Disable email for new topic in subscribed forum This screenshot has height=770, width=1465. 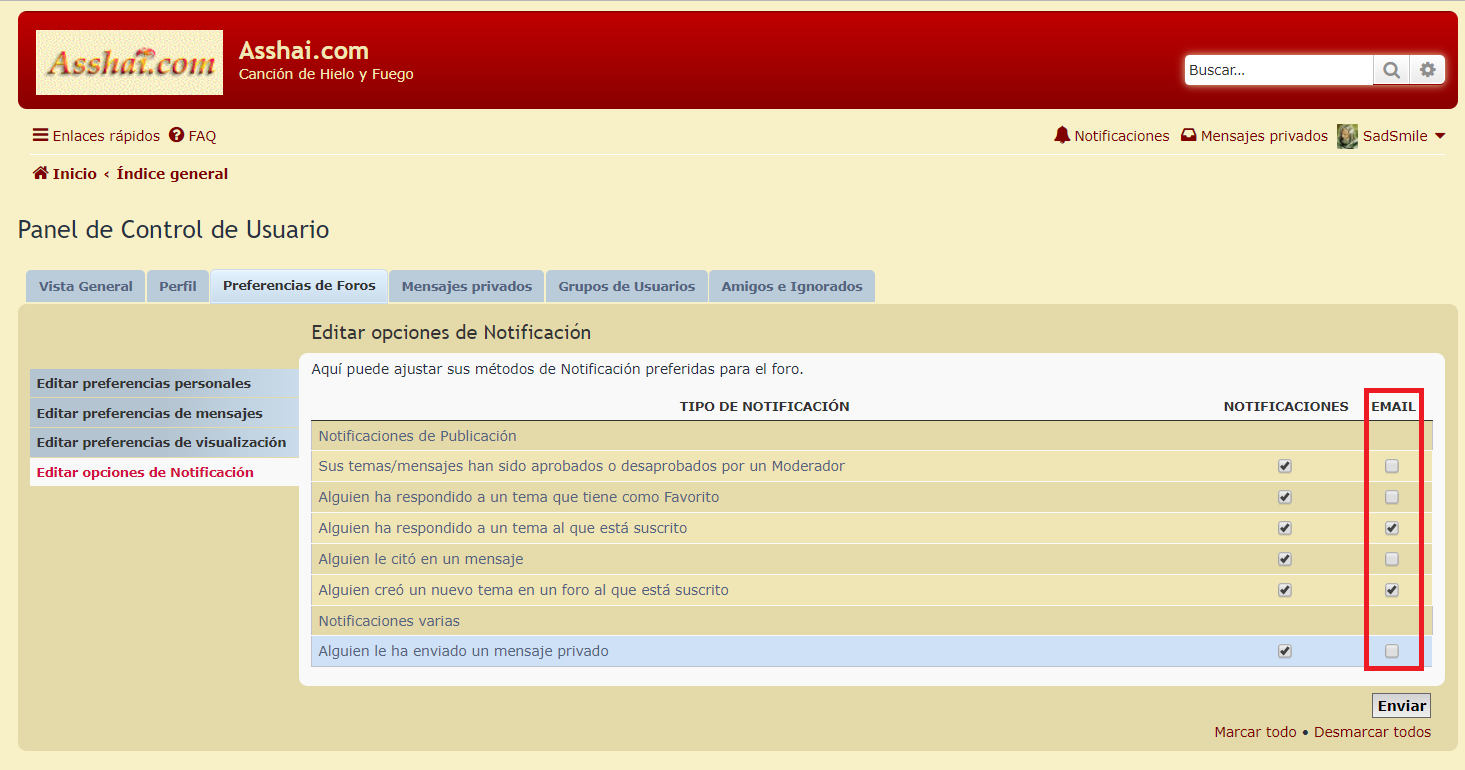click(1391, 590)
